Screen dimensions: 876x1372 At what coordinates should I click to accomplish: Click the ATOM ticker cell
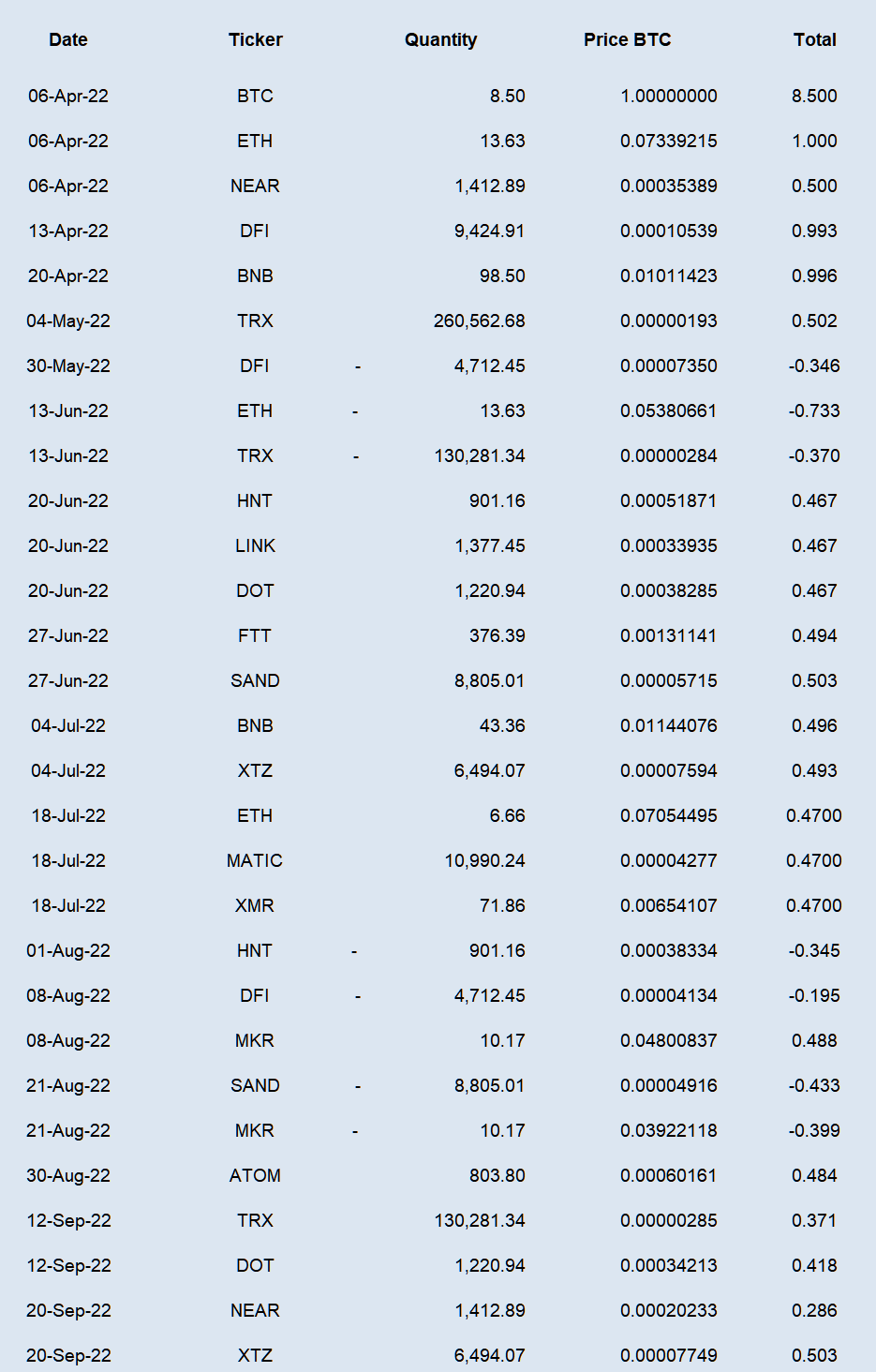[255, 1175]
